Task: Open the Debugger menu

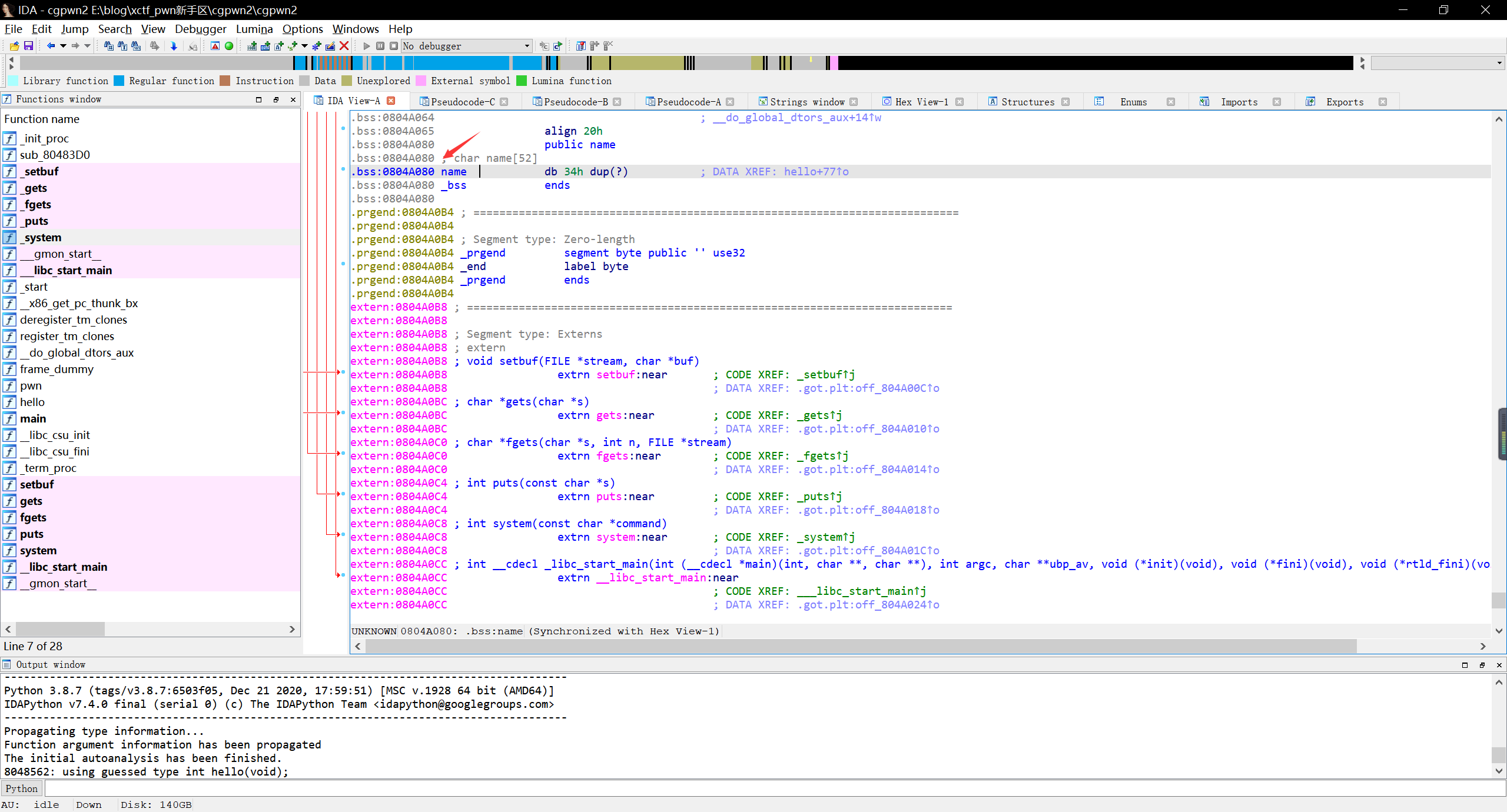Action: [200, 29]
